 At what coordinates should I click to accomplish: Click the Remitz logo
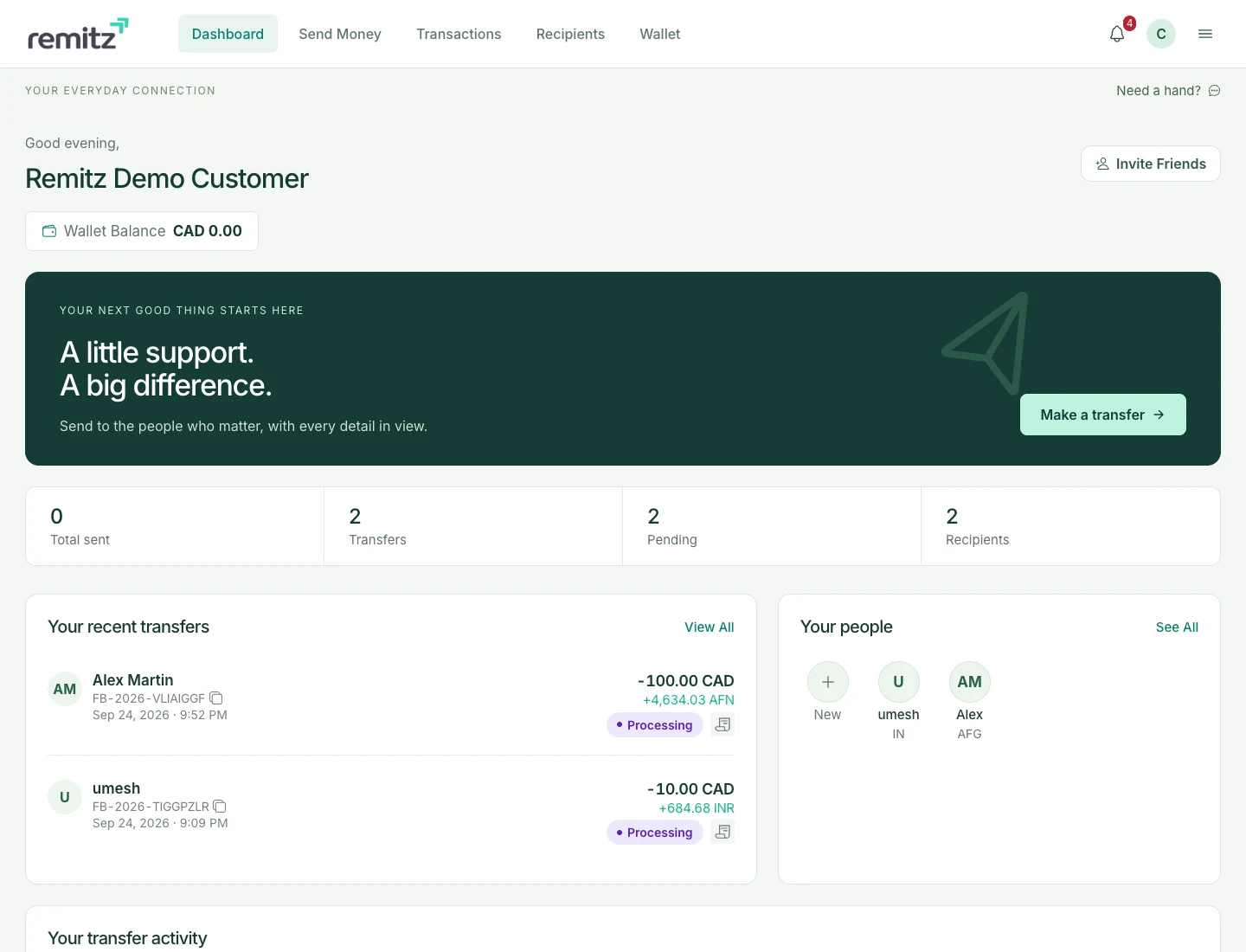click(78, 34)
